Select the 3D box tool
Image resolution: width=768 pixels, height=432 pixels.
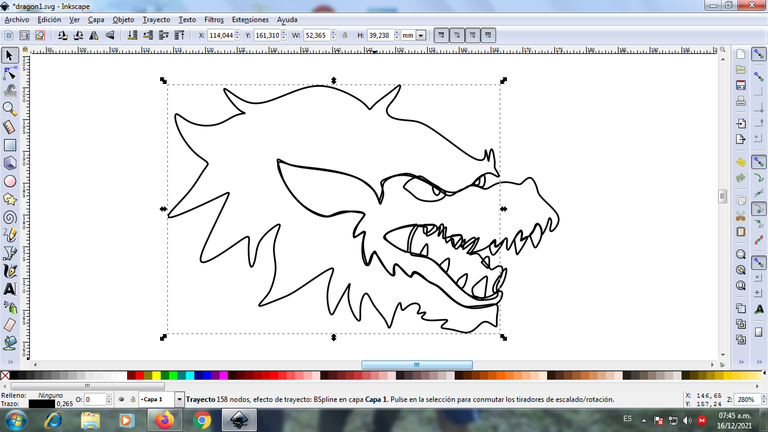[x=10, y=163]
